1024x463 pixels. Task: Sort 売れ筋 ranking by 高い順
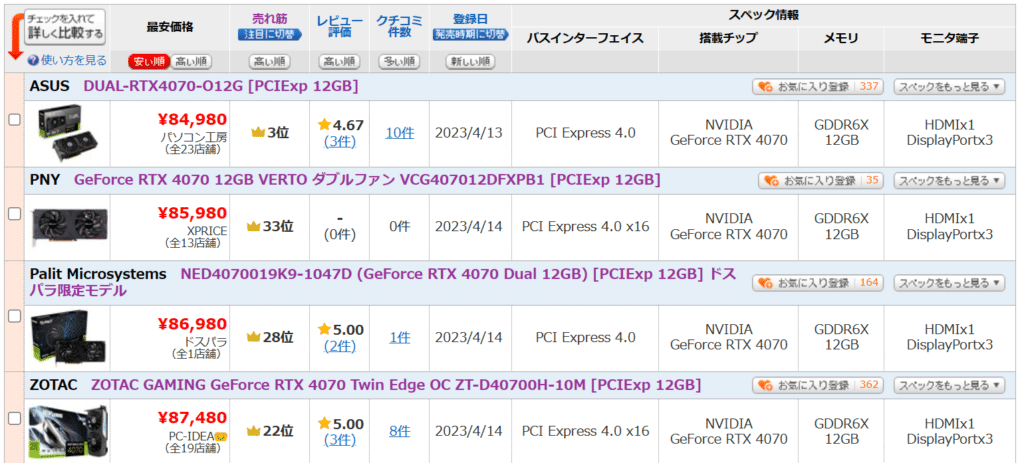(x=269, y=62)
